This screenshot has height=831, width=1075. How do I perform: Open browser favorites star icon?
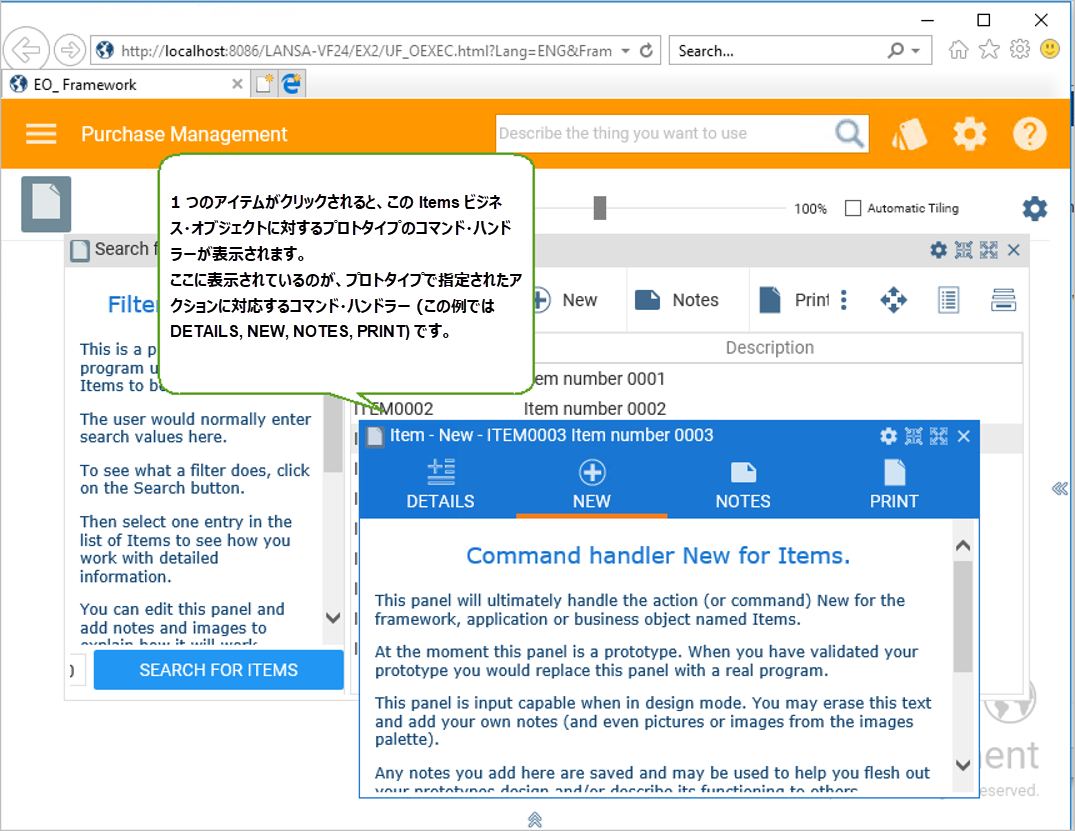tap(989, 49)
